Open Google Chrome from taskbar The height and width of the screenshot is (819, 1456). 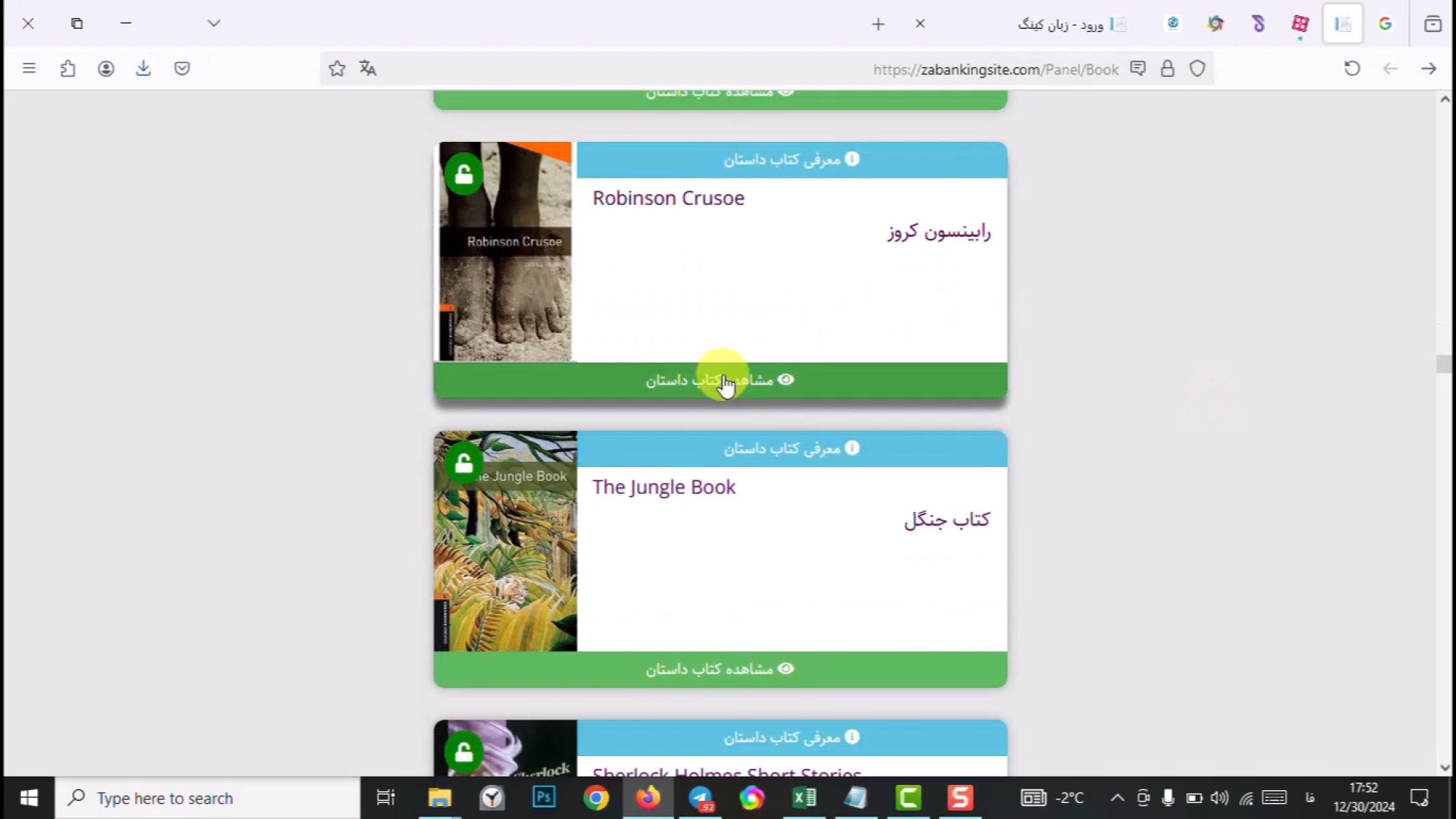pos(596,798)
